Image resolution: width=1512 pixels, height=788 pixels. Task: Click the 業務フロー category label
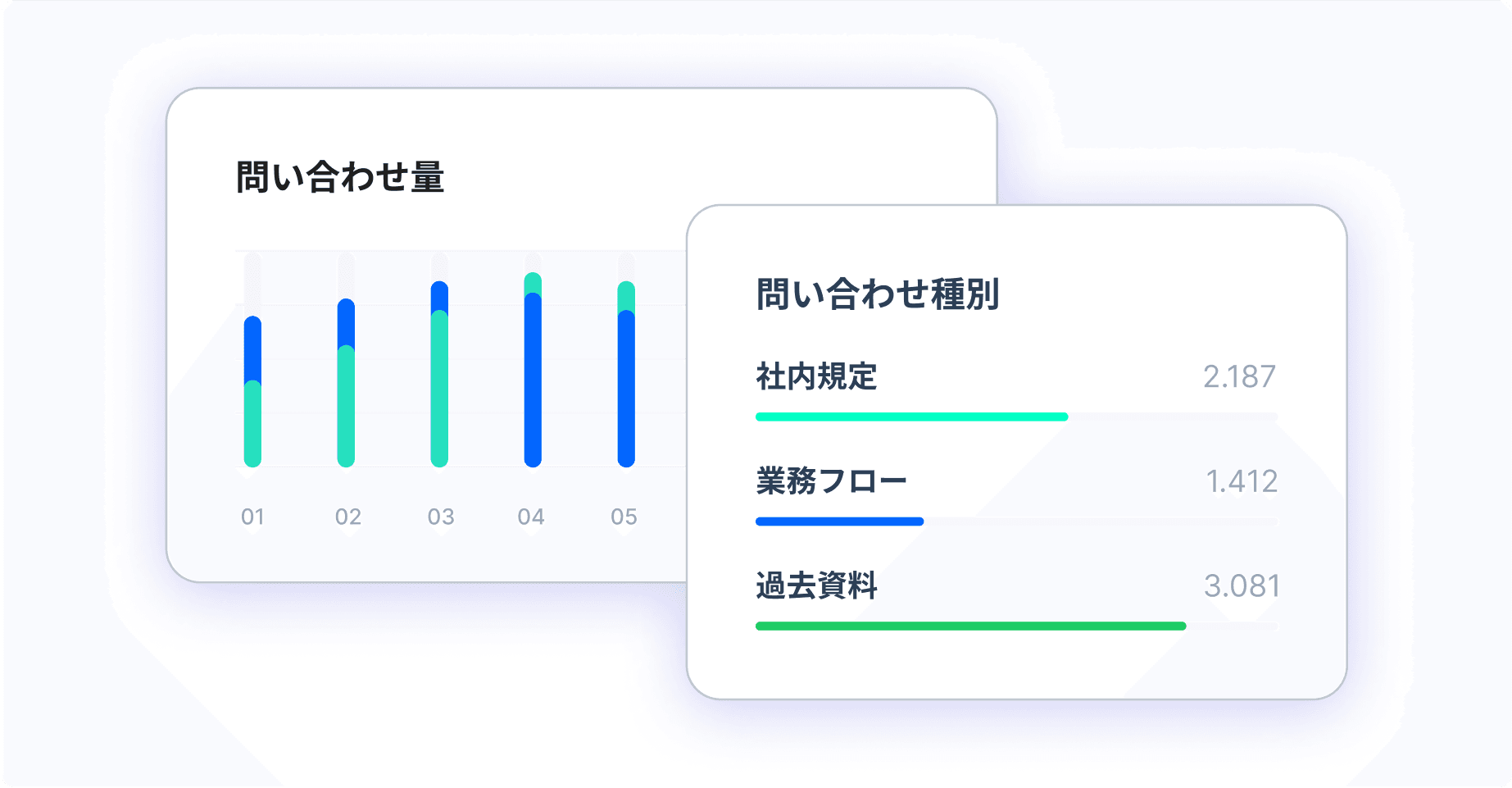pyautogui.click(x=831, y=481)
